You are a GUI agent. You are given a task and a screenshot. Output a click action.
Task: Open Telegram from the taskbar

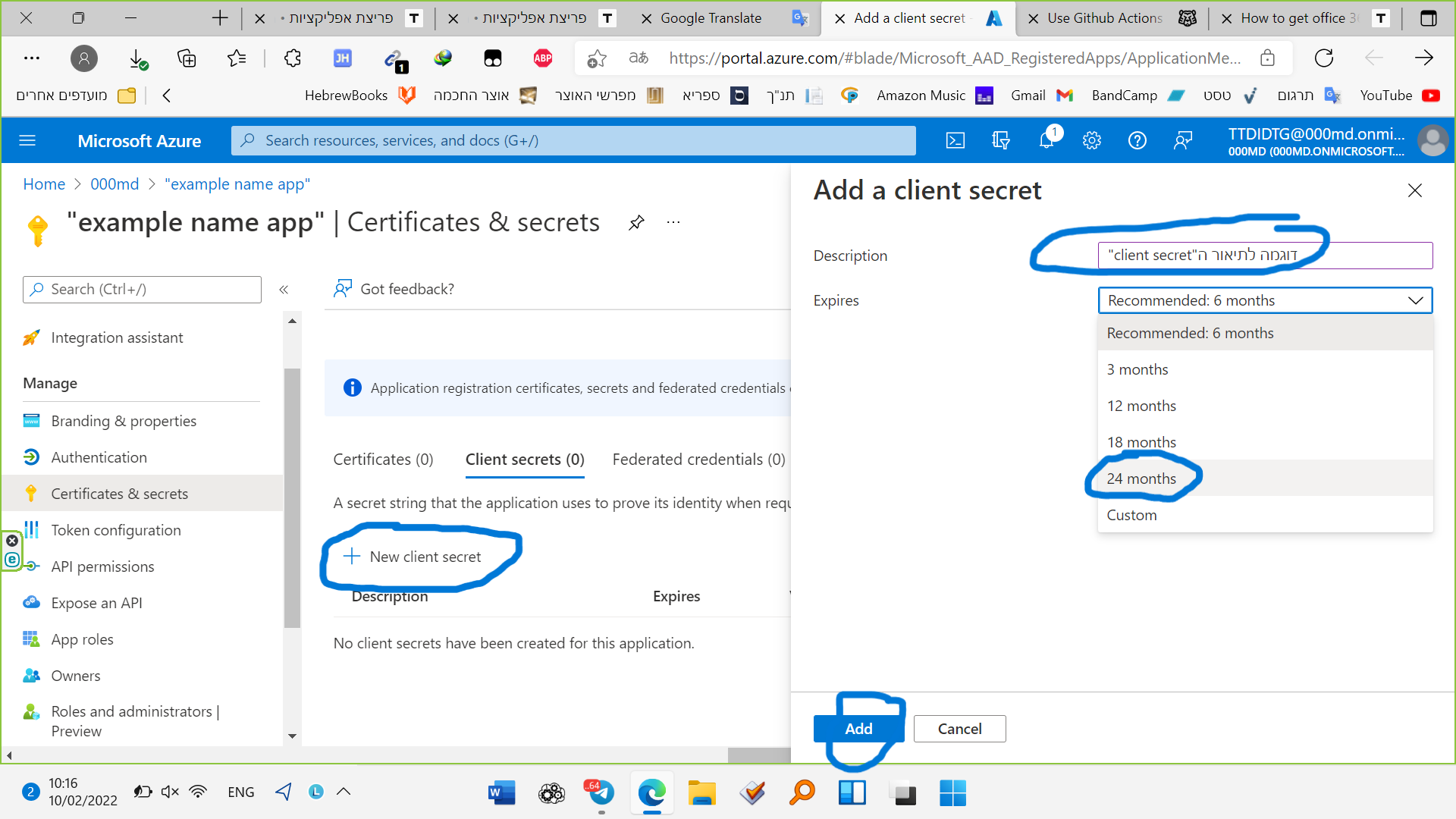click(x=601, y=793)
